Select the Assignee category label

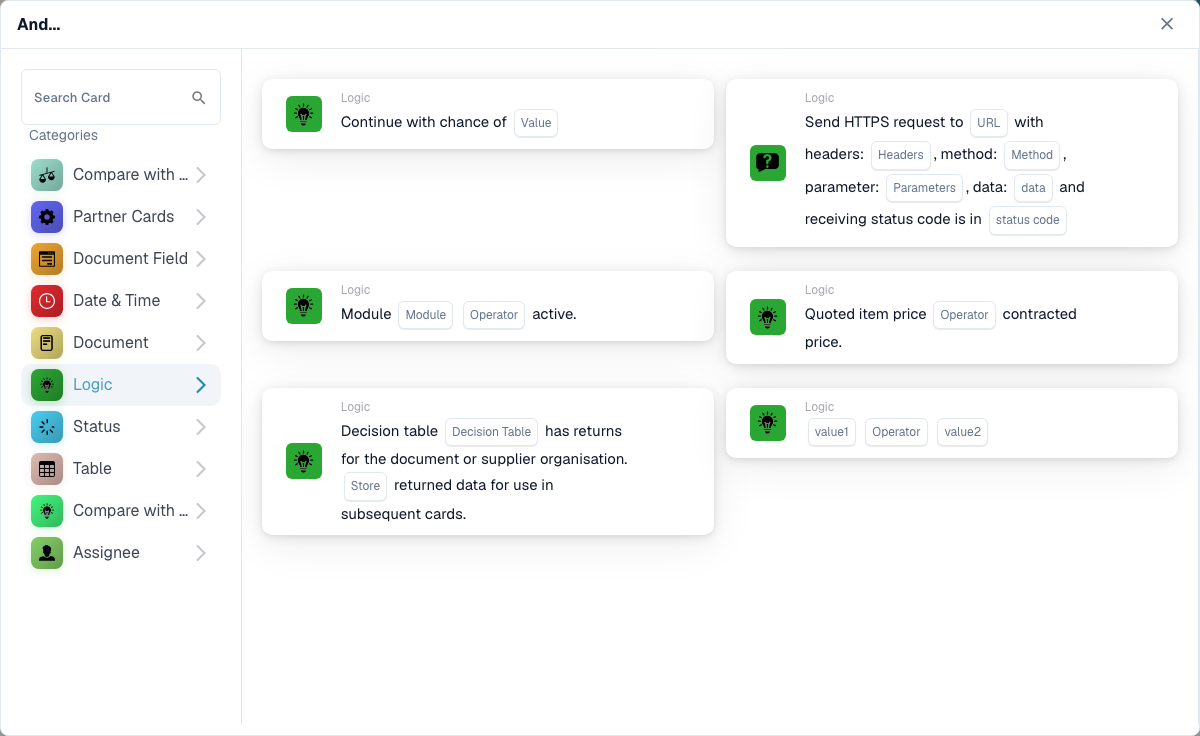coord(106,553)
